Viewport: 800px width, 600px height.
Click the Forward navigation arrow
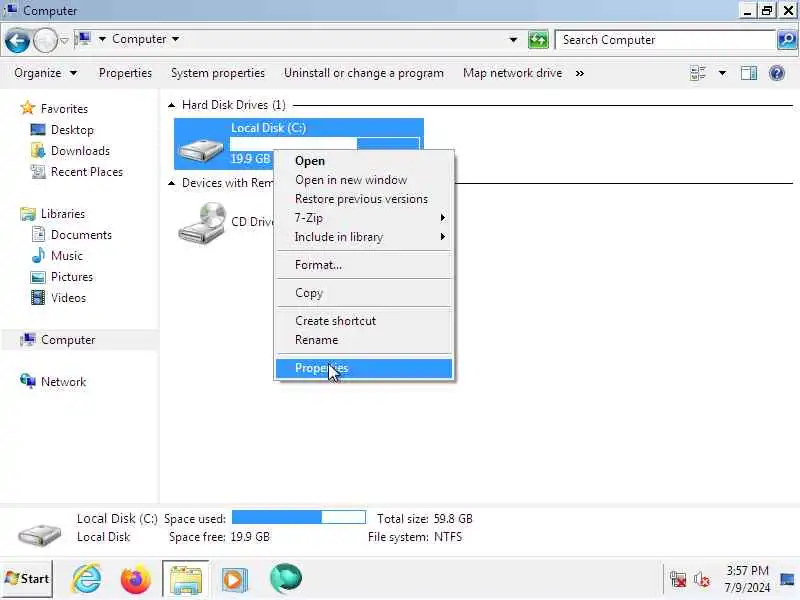[45, 40]
